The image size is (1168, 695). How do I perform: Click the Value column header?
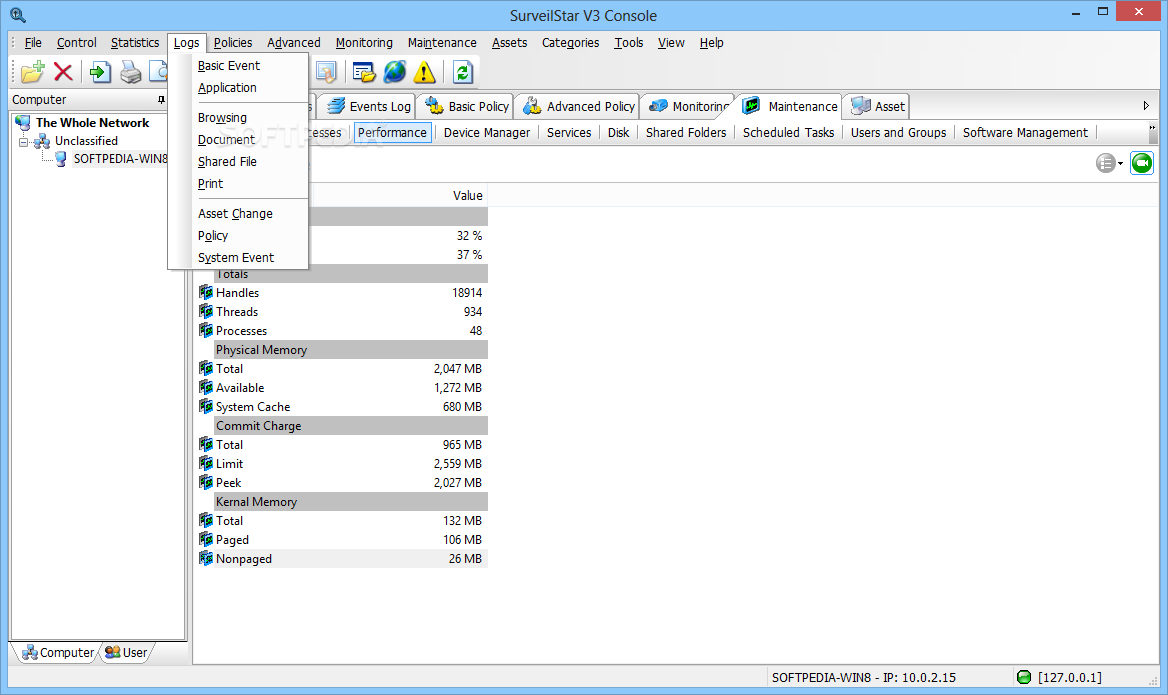point(467,196)
